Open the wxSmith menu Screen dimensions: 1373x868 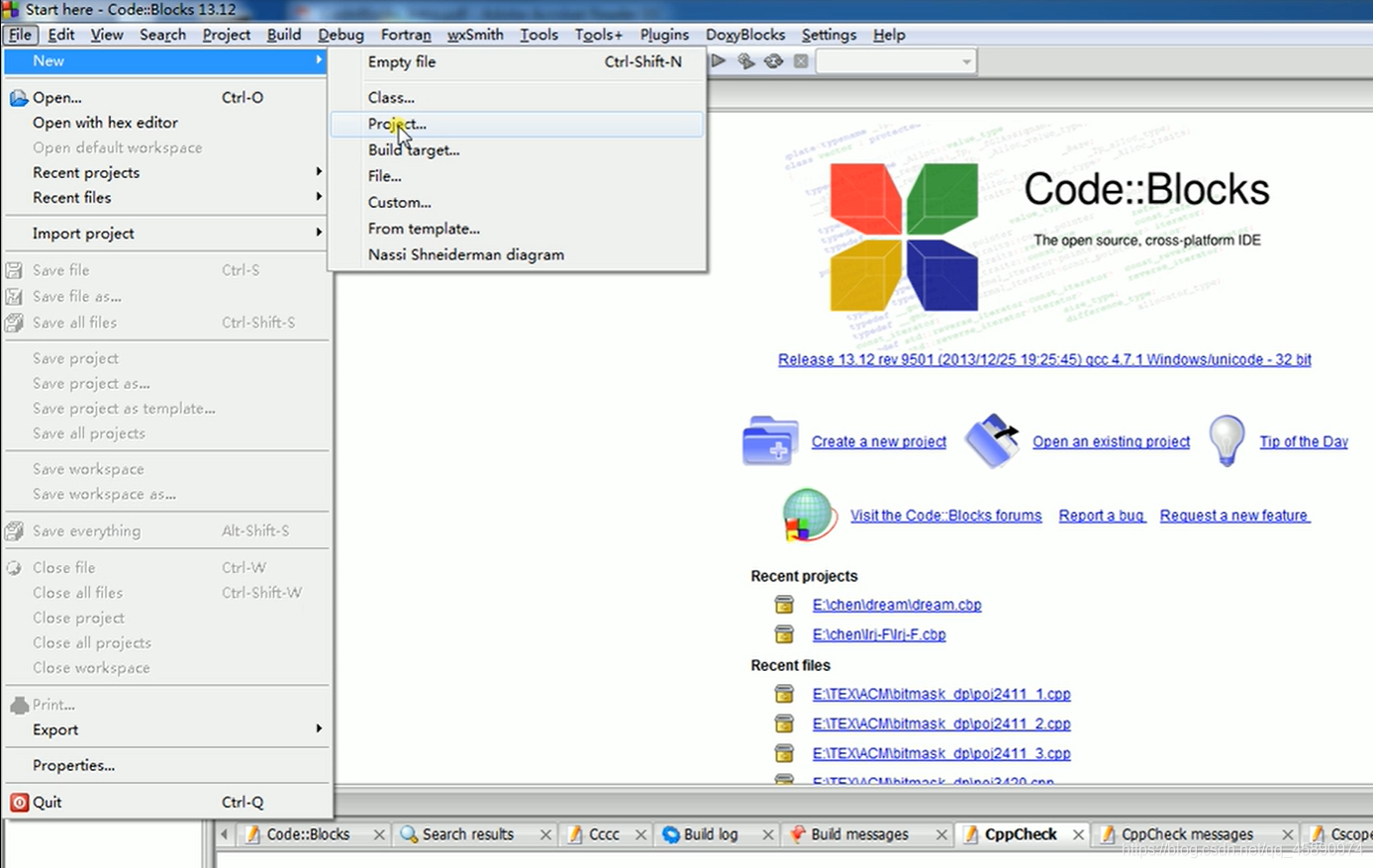(x=475, y=35)
